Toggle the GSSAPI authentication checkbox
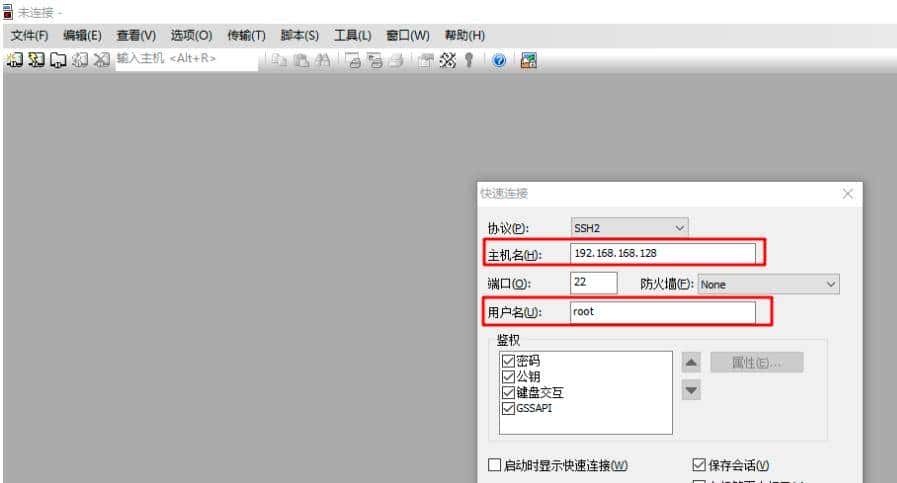The height and width of the screenshot is (483, 897). point(508,408)
